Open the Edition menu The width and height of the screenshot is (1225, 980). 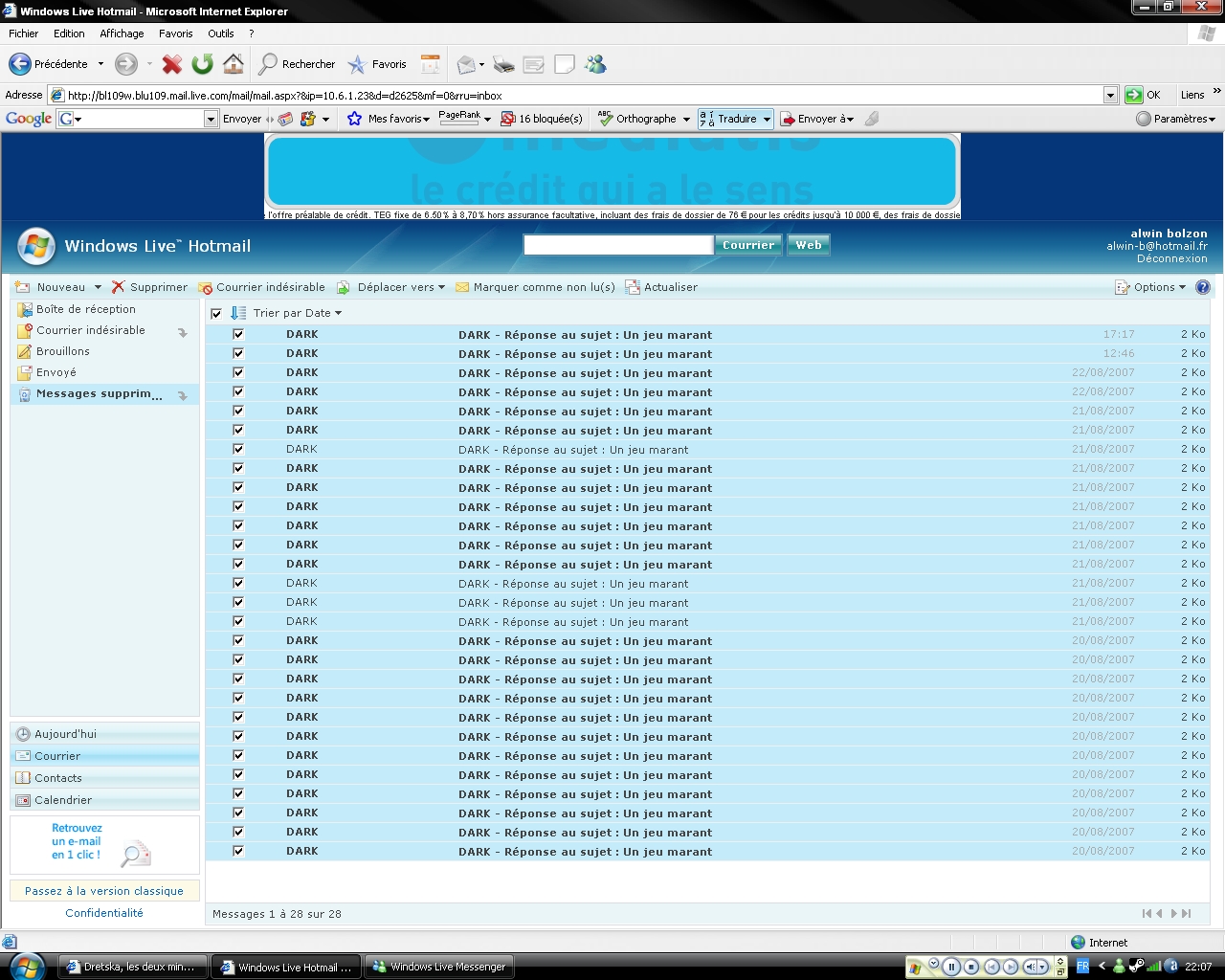click(69, 33)
